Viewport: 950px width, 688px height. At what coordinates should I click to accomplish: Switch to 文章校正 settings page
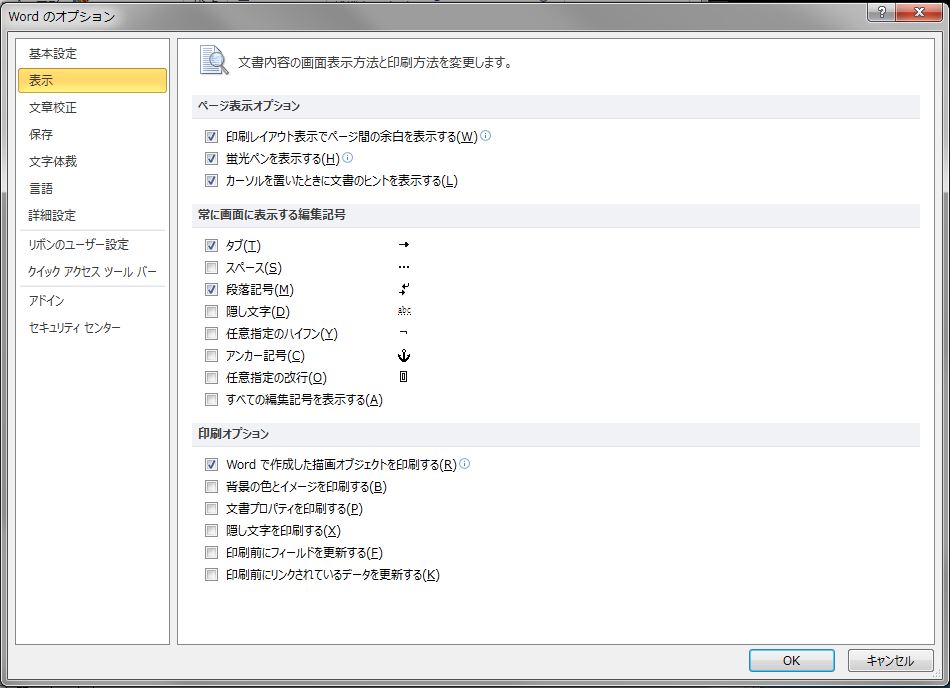53,108
